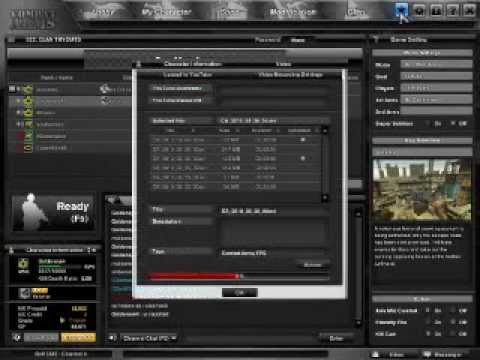Switch to the Video tab
480x360 pixels.
coord(283,64)
